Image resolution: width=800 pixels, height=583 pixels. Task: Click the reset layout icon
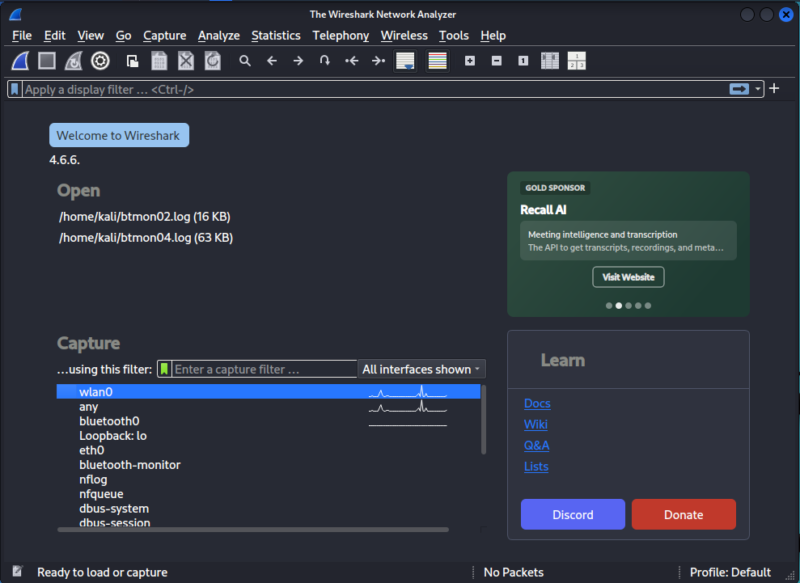577,61
